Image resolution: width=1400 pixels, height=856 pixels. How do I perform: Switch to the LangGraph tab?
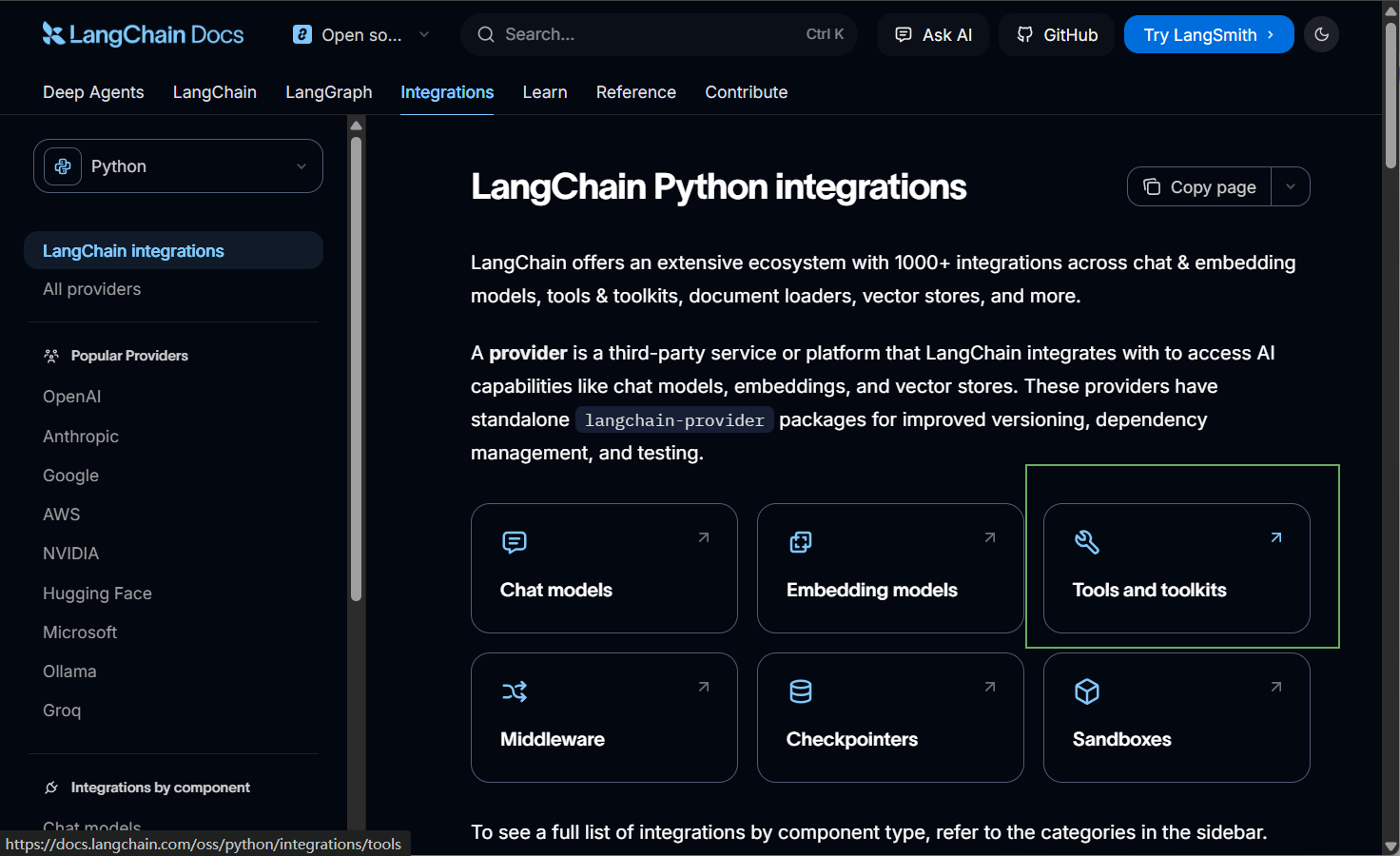328,92
